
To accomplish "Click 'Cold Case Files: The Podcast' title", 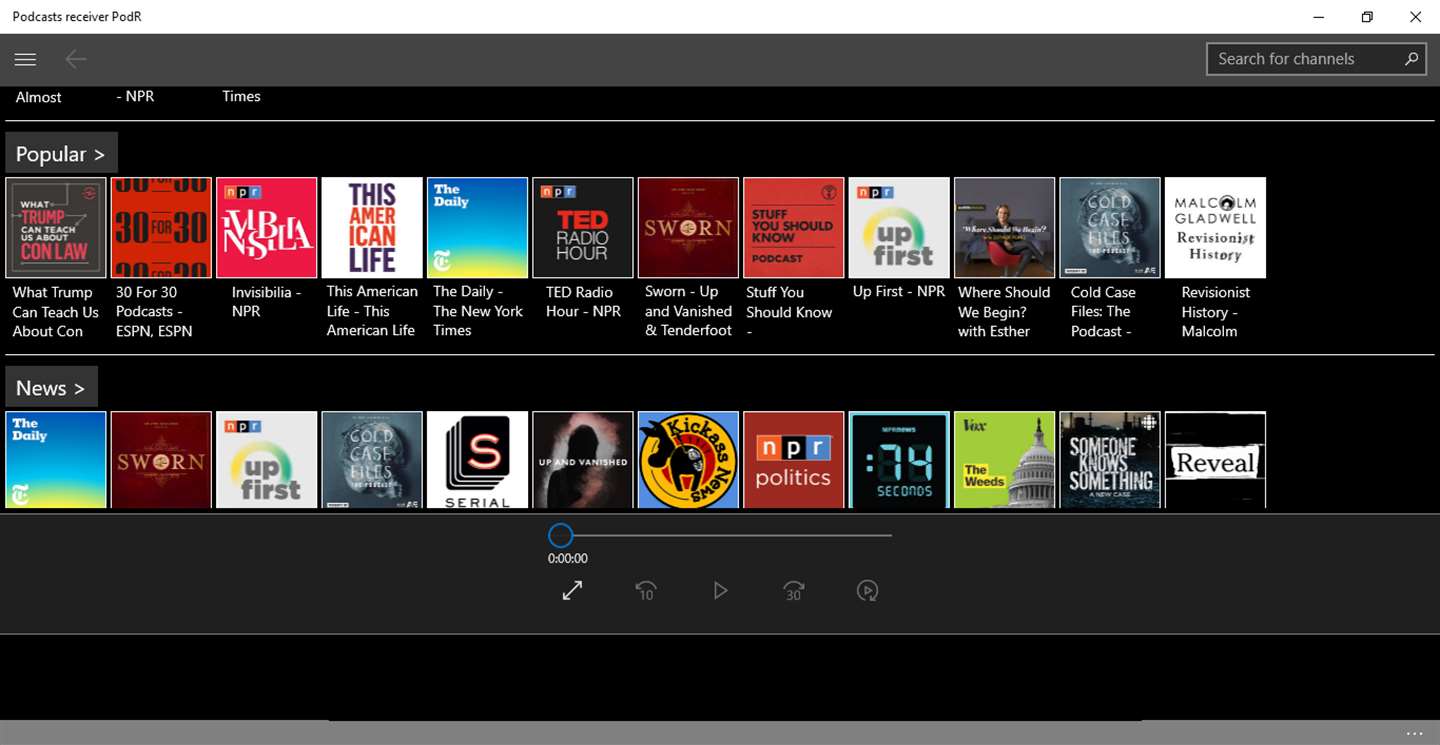I will pos(1103,312).
